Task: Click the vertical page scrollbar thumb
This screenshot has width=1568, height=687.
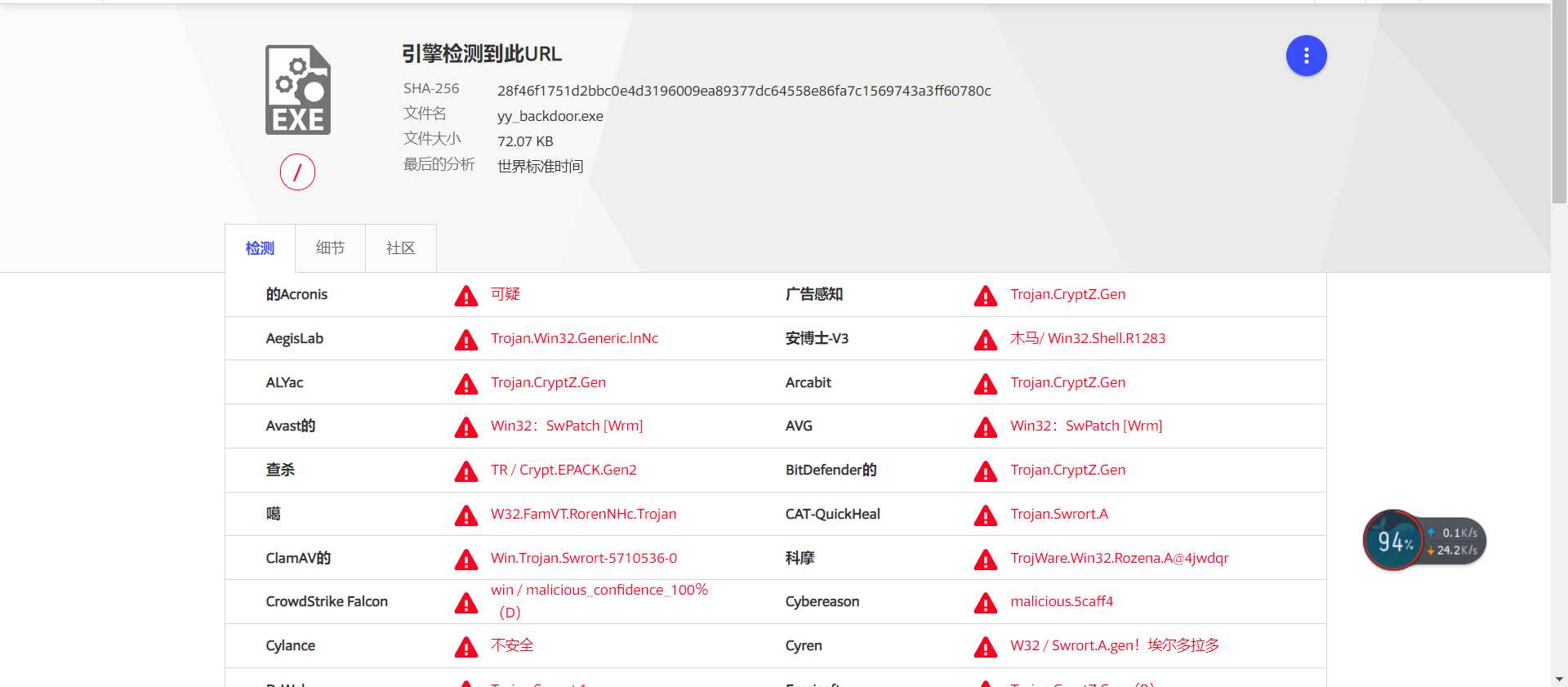Action: 1559,102
